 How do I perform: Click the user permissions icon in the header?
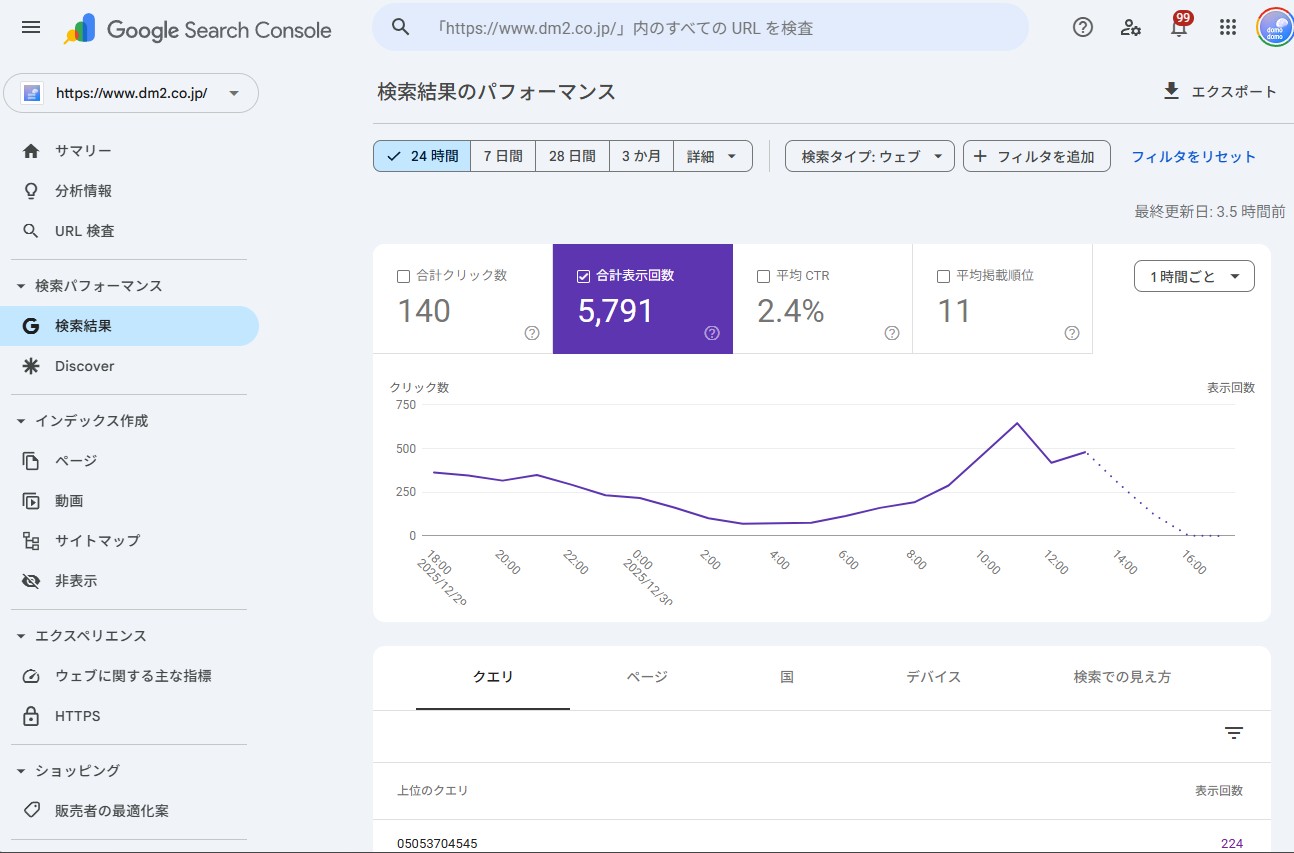pyautogui.click(x=1130, y=28)
